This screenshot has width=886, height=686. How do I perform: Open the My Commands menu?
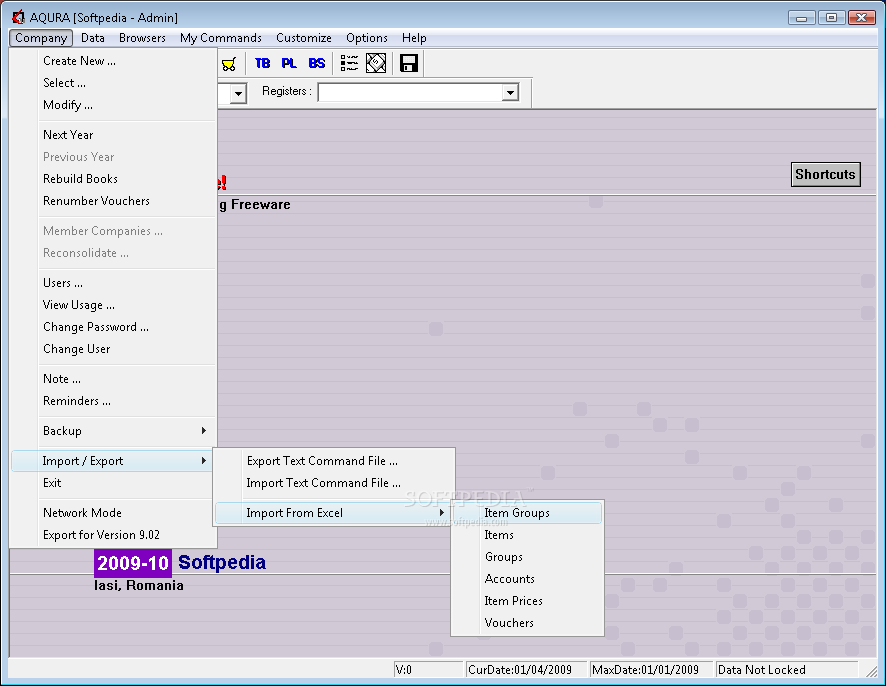(x=221, y=38)
